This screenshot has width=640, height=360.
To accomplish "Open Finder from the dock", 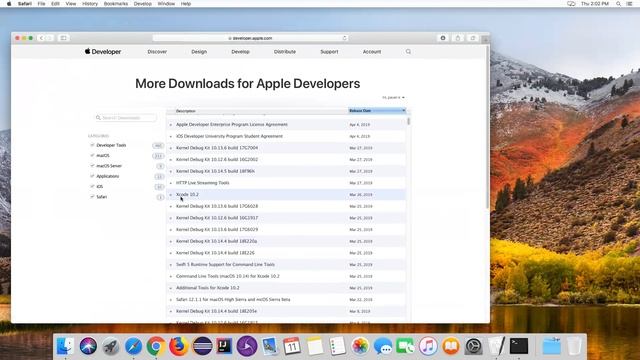I will point(65,346).
